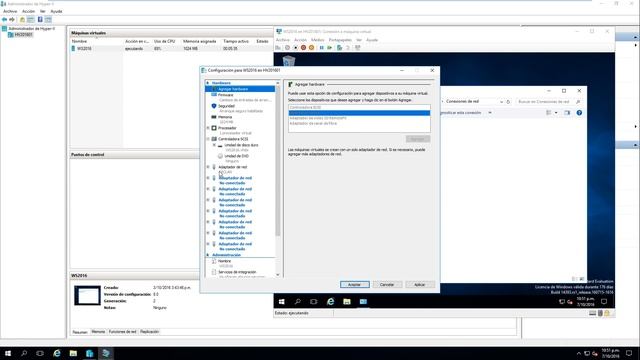The image size is (640, 360).
Task: Expand the non-bold Adaptador de red node
Action: tap(208, 167)
